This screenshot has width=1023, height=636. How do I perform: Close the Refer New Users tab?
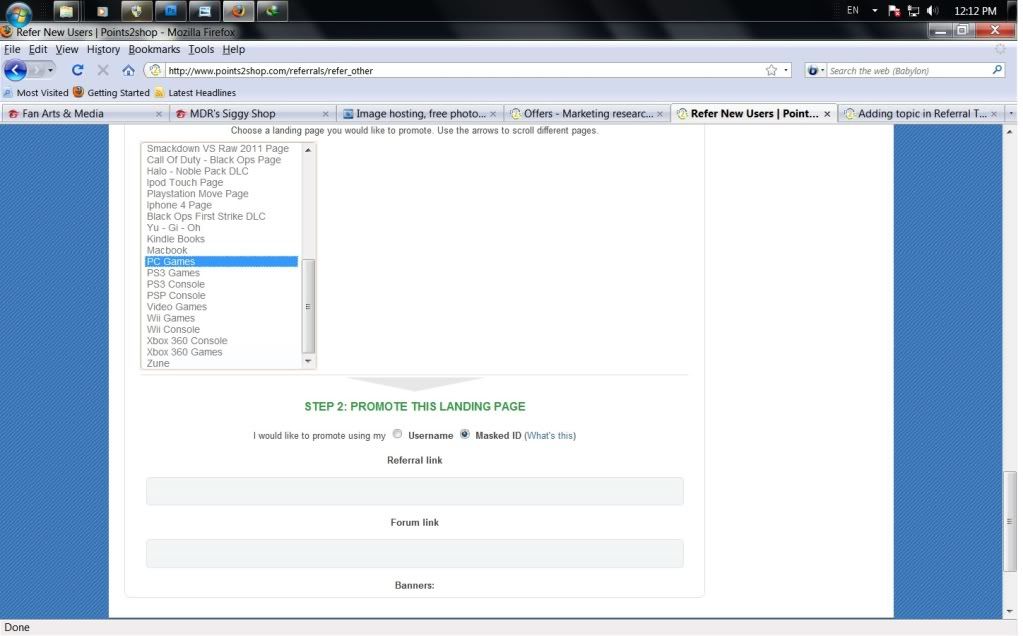(827, 114)
